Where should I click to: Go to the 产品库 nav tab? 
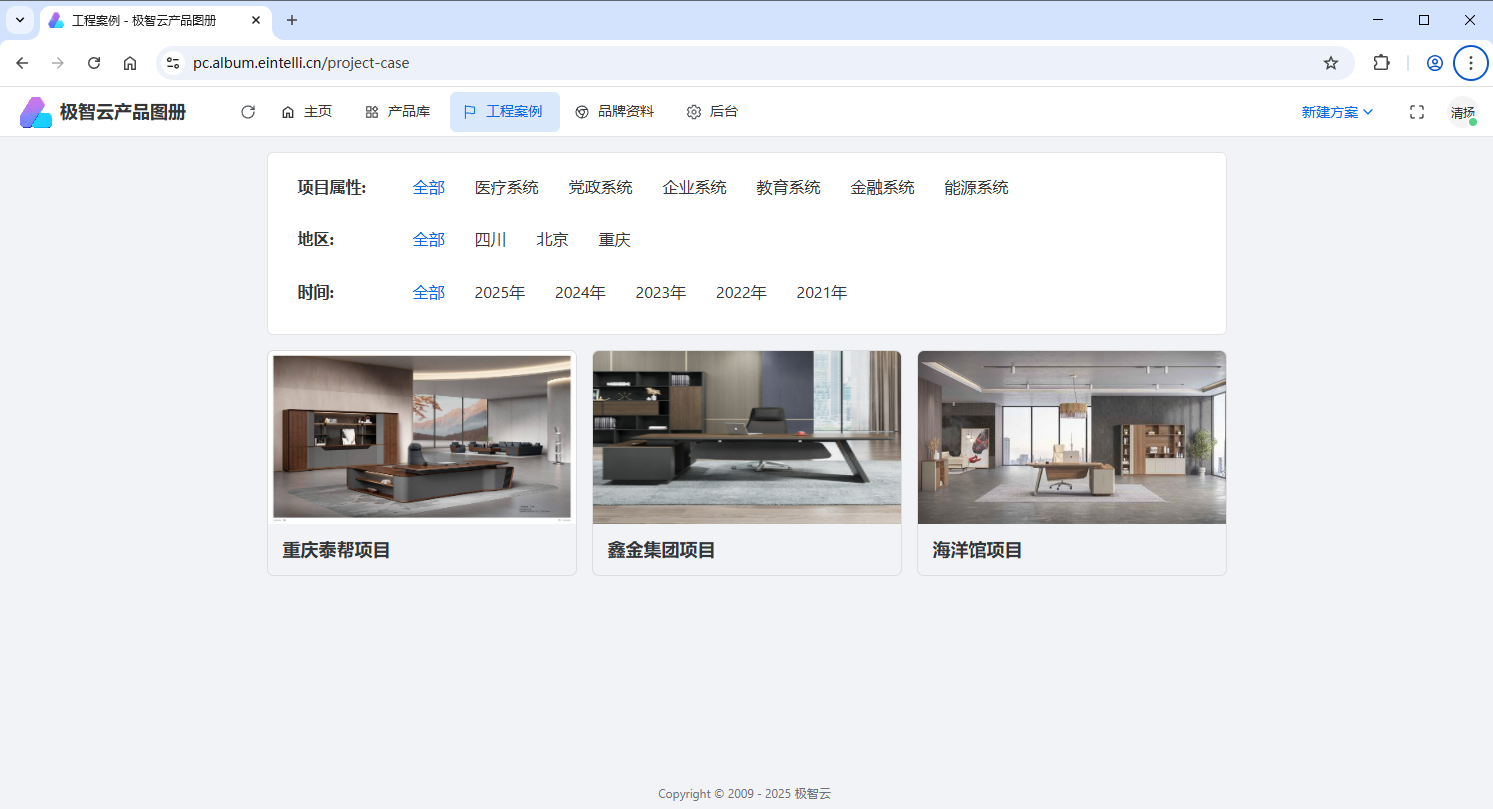[x=398, y=112]
